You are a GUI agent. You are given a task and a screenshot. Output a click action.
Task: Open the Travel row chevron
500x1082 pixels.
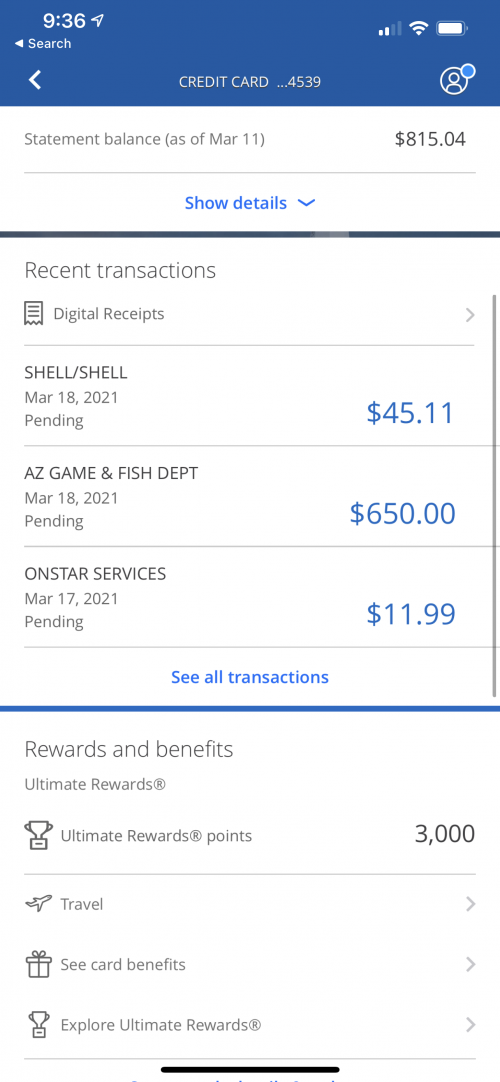tap(470, 904)
